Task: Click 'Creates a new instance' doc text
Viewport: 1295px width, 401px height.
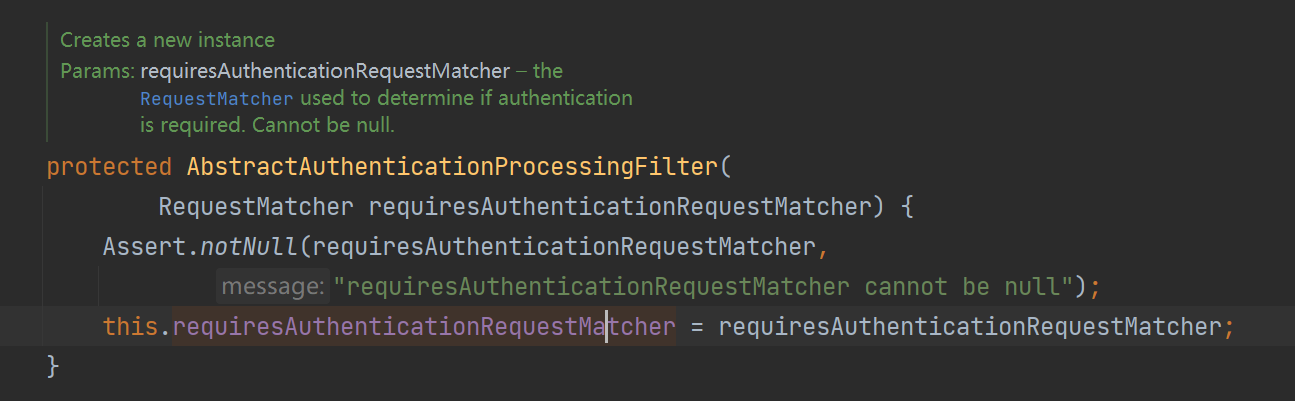Action: point(167,41)
